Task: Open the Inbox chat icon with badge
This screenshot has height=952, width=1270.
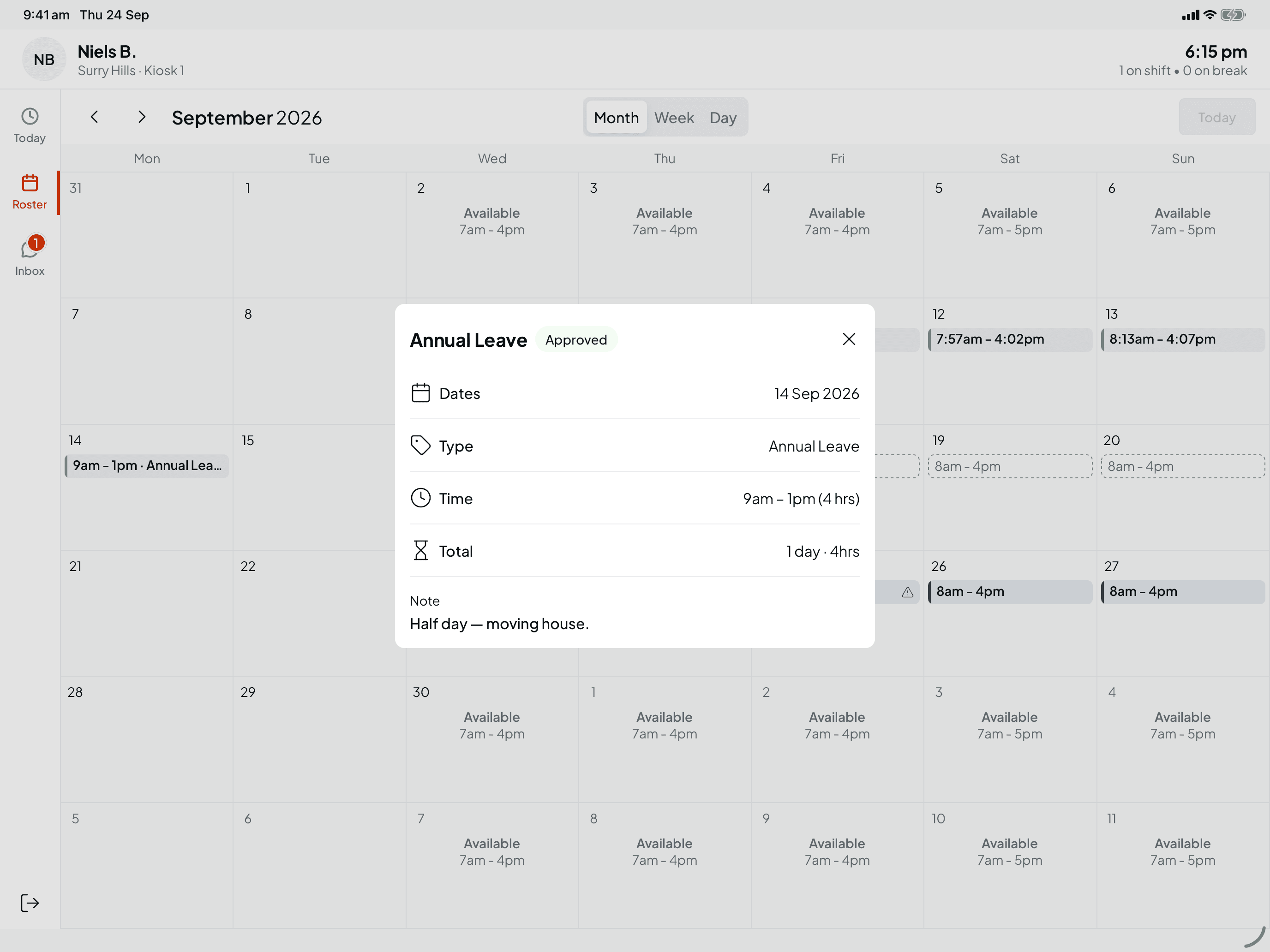Action: click(30, 248)
